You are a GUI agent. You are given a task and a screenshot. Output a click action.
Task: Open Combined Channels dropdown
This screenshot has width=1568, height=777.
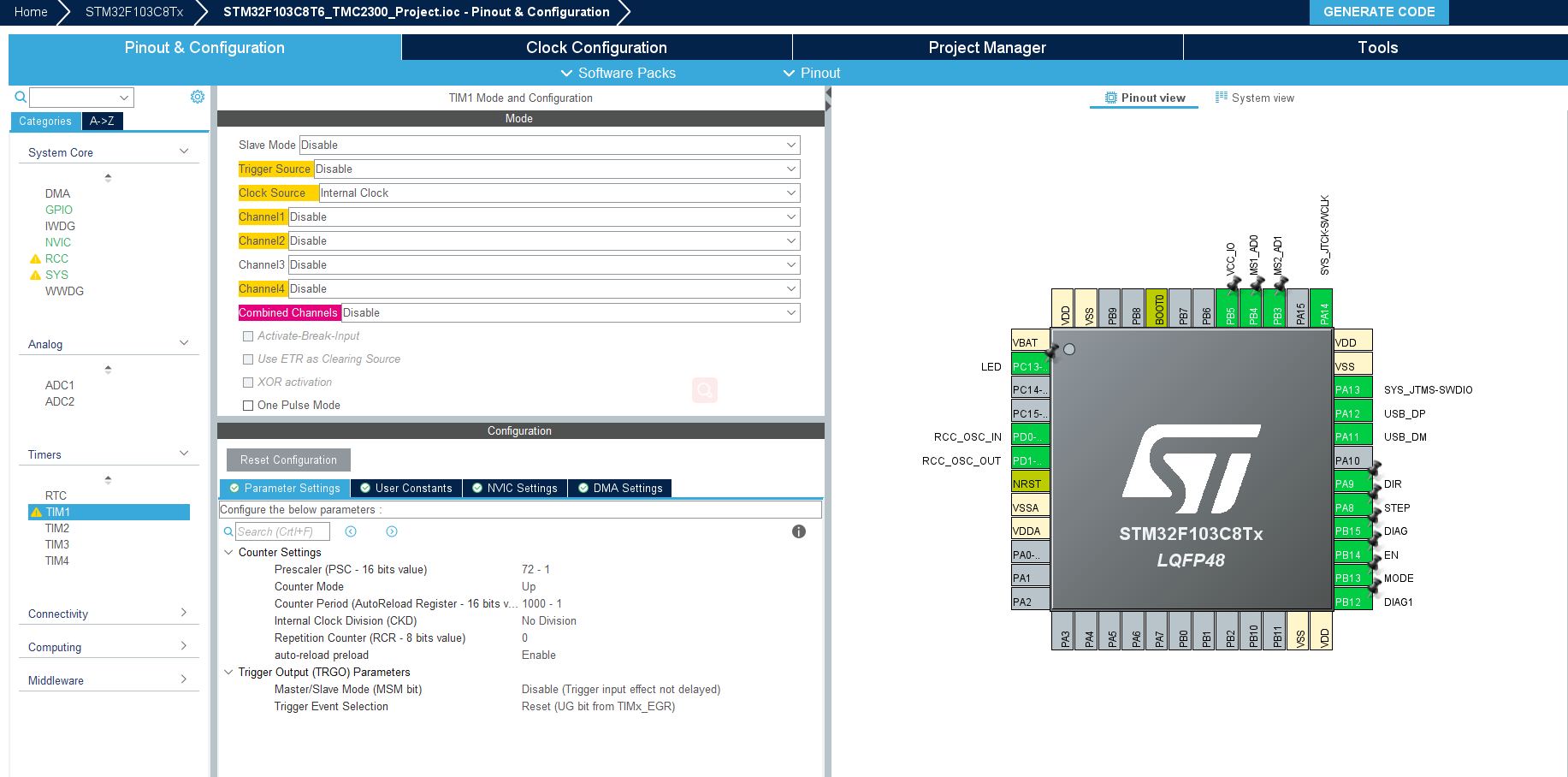(571, 313)
